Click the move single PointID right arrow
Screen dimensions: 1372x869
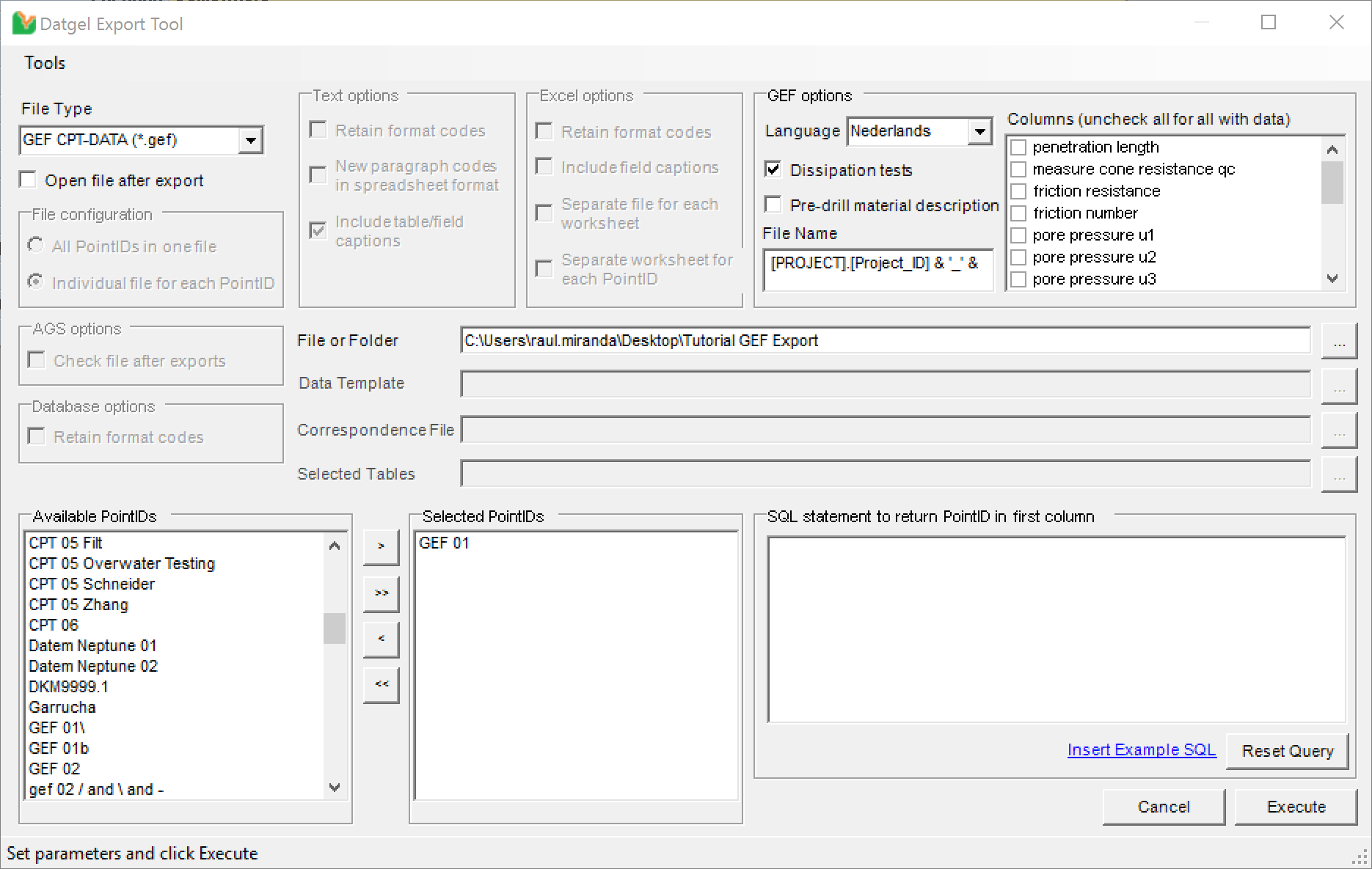point(381,547)
